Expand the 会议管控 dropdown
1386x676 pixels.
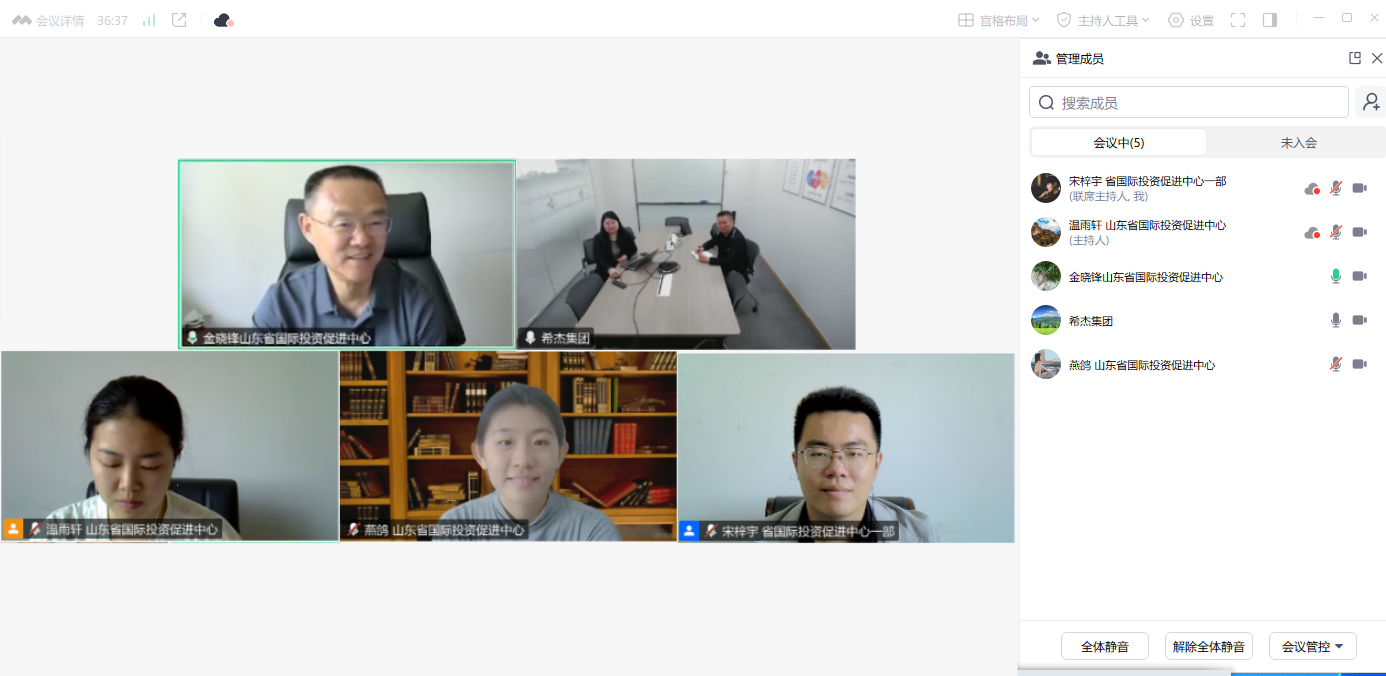[x=1313, y=646]
